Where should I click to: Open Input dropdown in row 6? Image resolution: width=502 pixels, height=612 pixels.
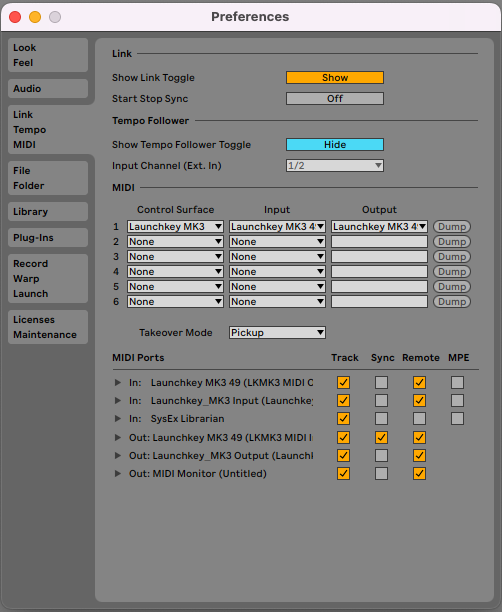click(277, 302)
